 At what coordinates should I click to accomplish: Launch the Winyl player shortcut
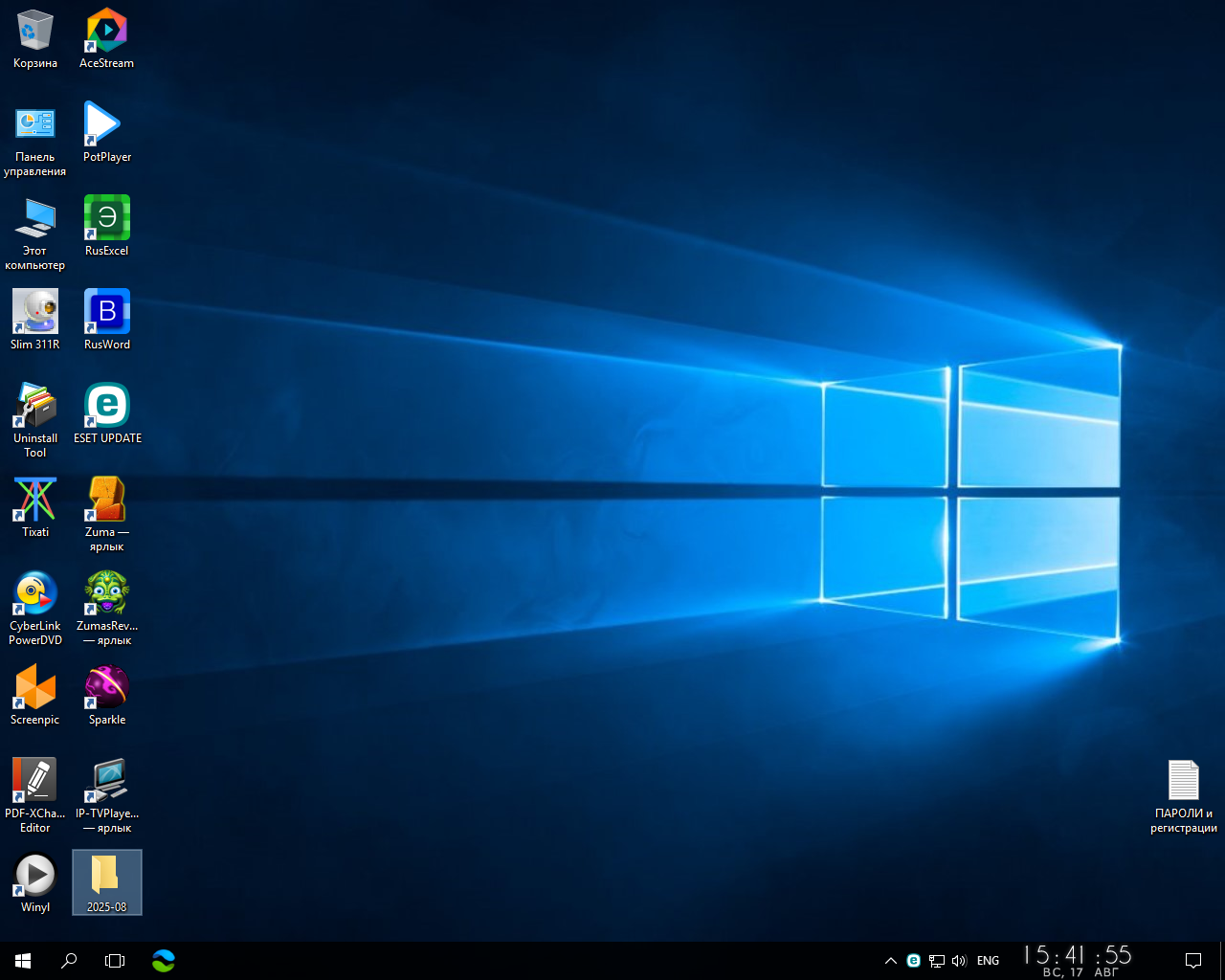(x=35, y=883)
